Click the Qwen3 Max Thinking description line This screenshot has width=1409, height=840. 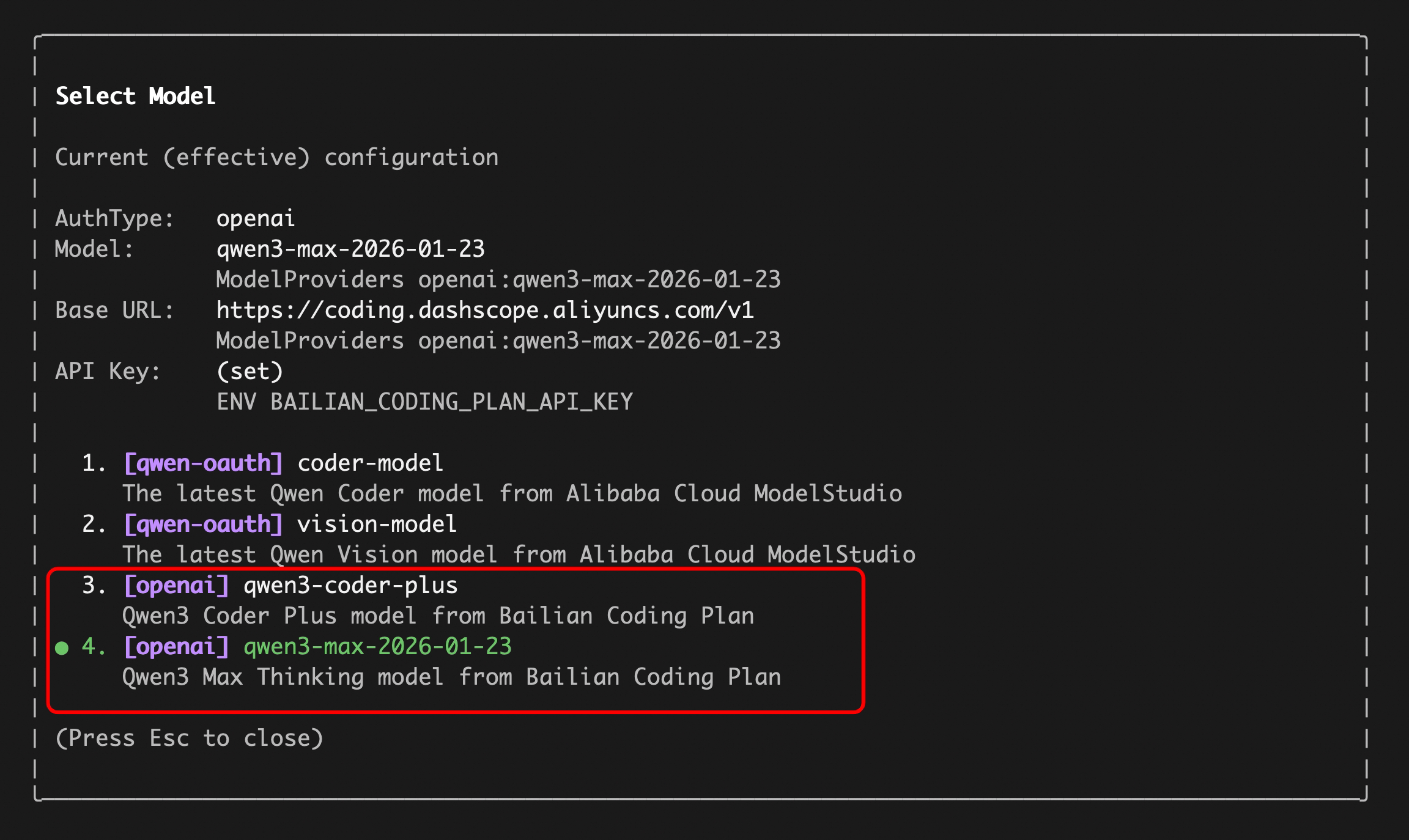(451, 677)
